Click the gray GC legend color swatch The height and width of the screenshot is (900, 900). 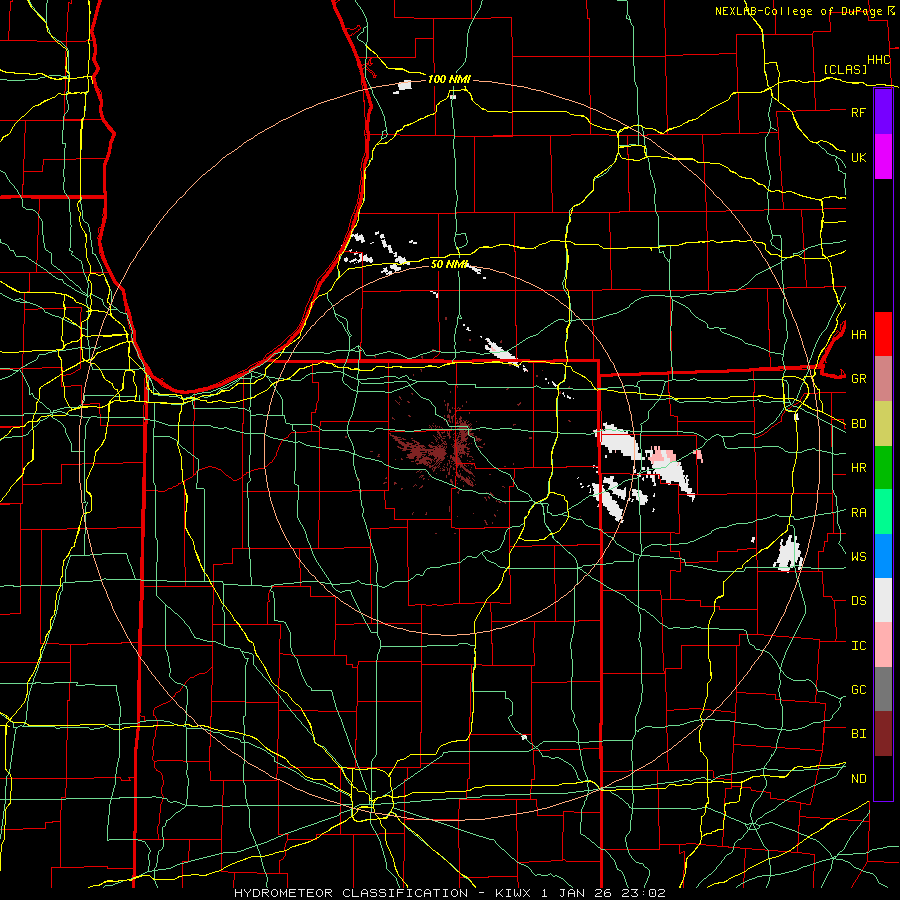tap(883, 689)
